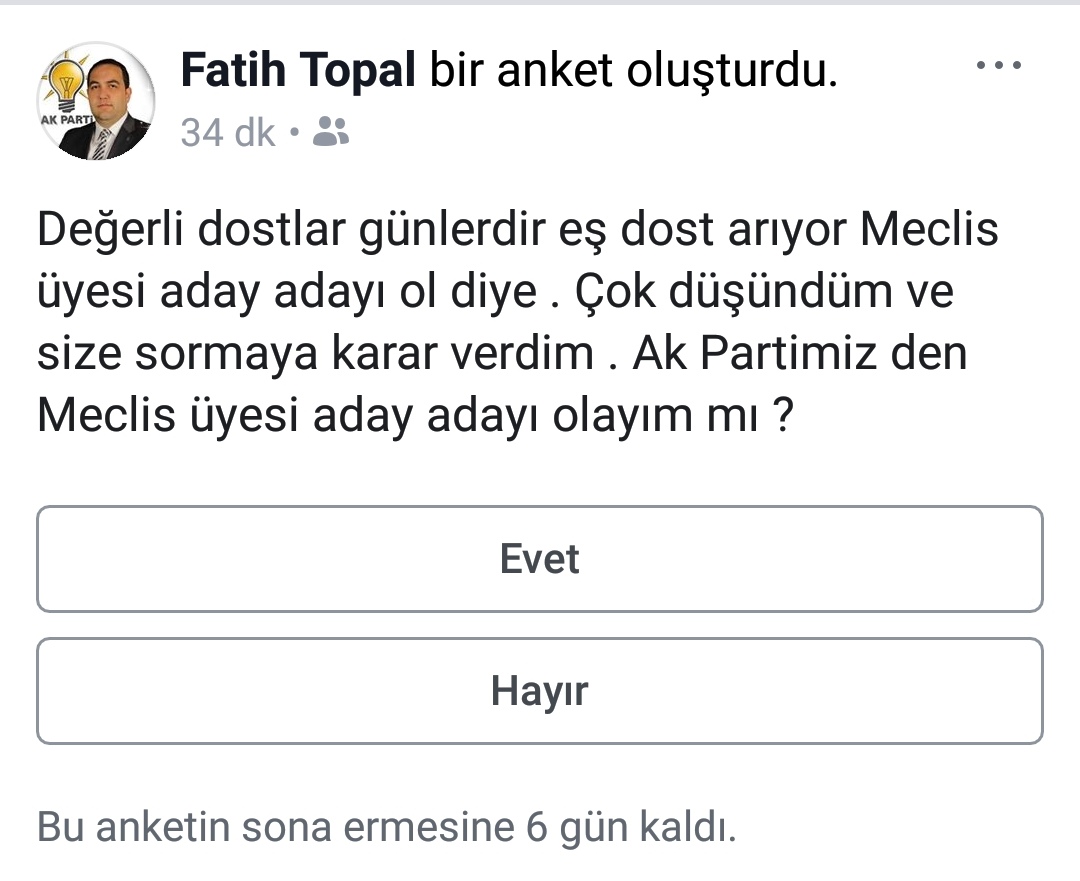Screen dimensions: 1080x881
Task: Open the Fatih Topal name link
Action: click(297, 70)
